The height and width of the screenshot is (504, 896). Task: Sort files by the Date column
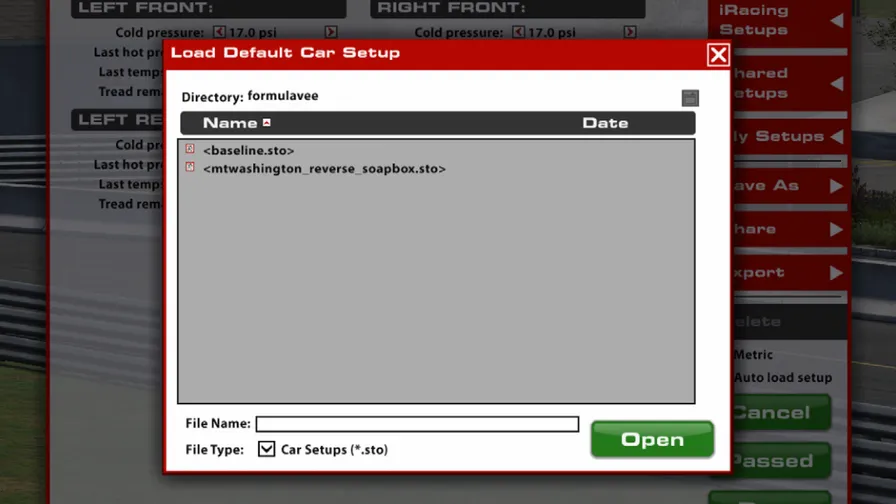605,123
